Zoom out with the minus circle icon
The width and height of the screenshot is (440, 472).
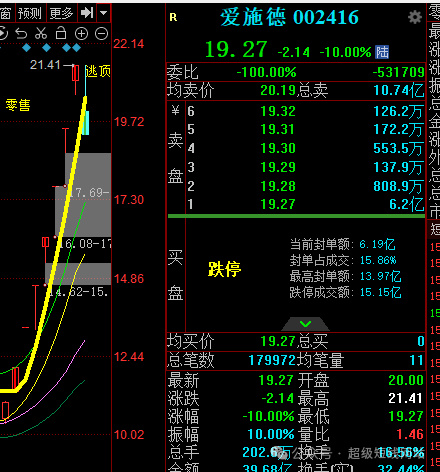pyautogui.click(x=101, y=34)
